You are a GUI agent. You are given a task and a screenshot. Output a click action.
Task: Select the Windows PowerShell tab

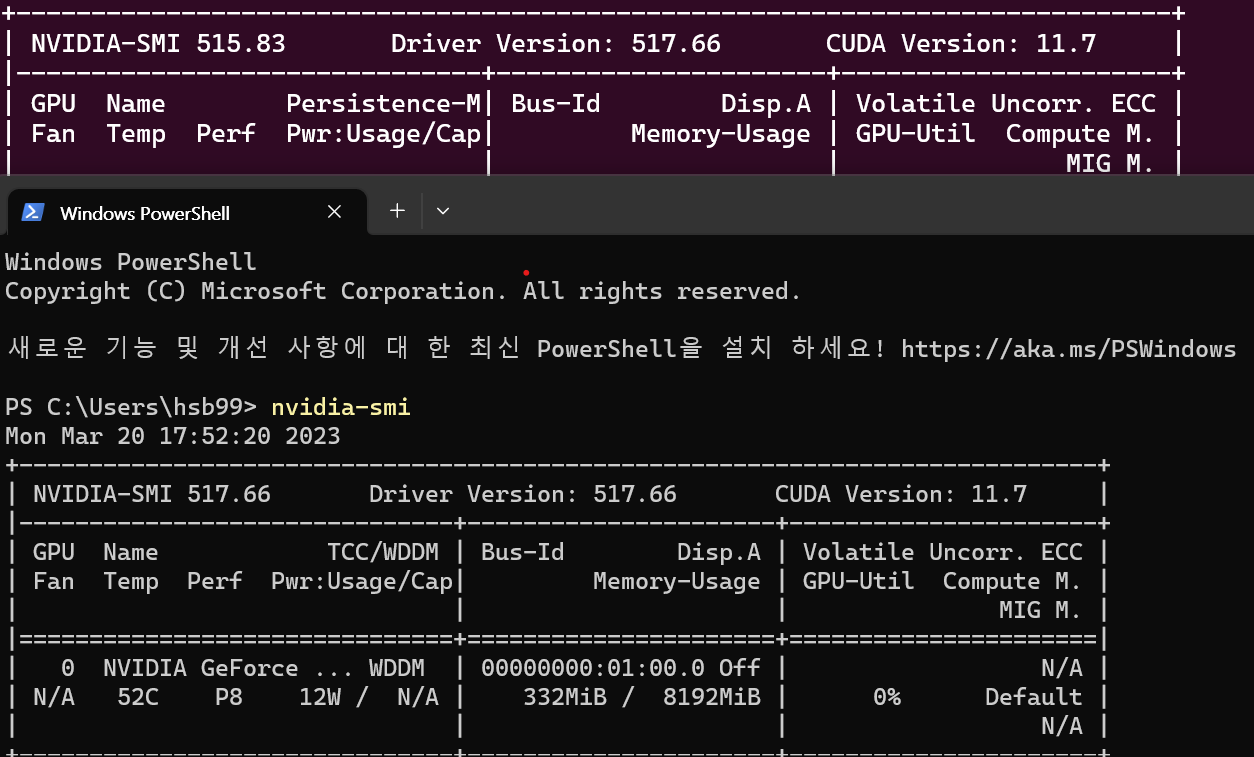click(x=185, y=211)
